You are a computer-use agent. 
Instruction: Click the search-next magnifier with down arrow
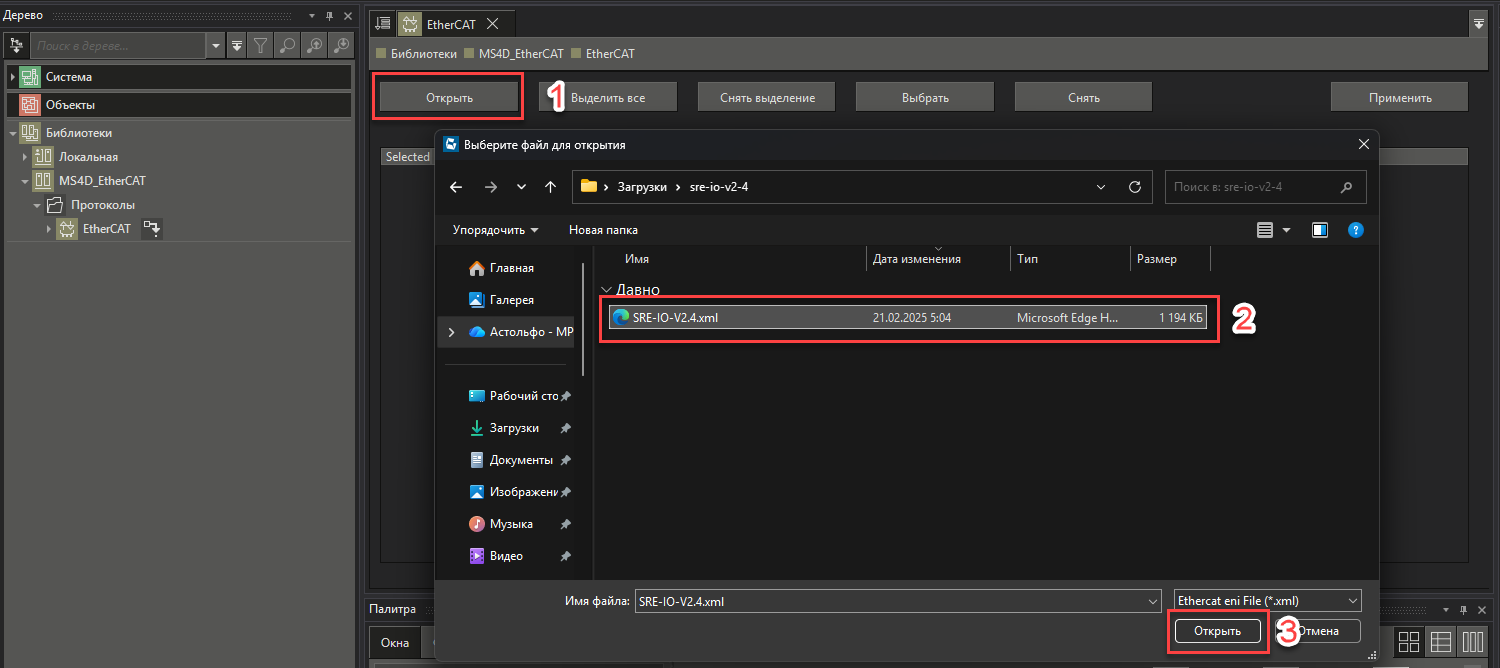coord(341,45)
